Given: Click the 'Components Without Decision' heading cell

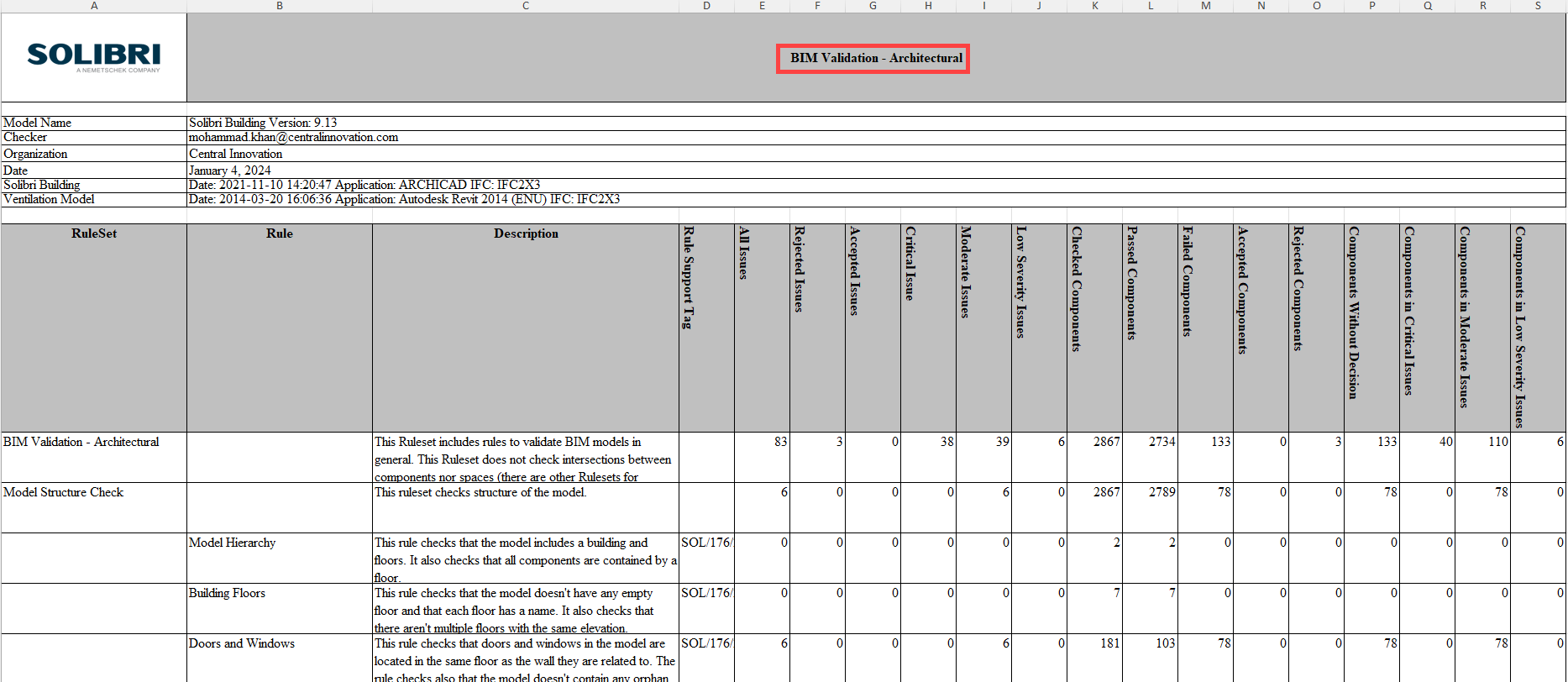Looking at the screenshot, I should coord(1371,328).
